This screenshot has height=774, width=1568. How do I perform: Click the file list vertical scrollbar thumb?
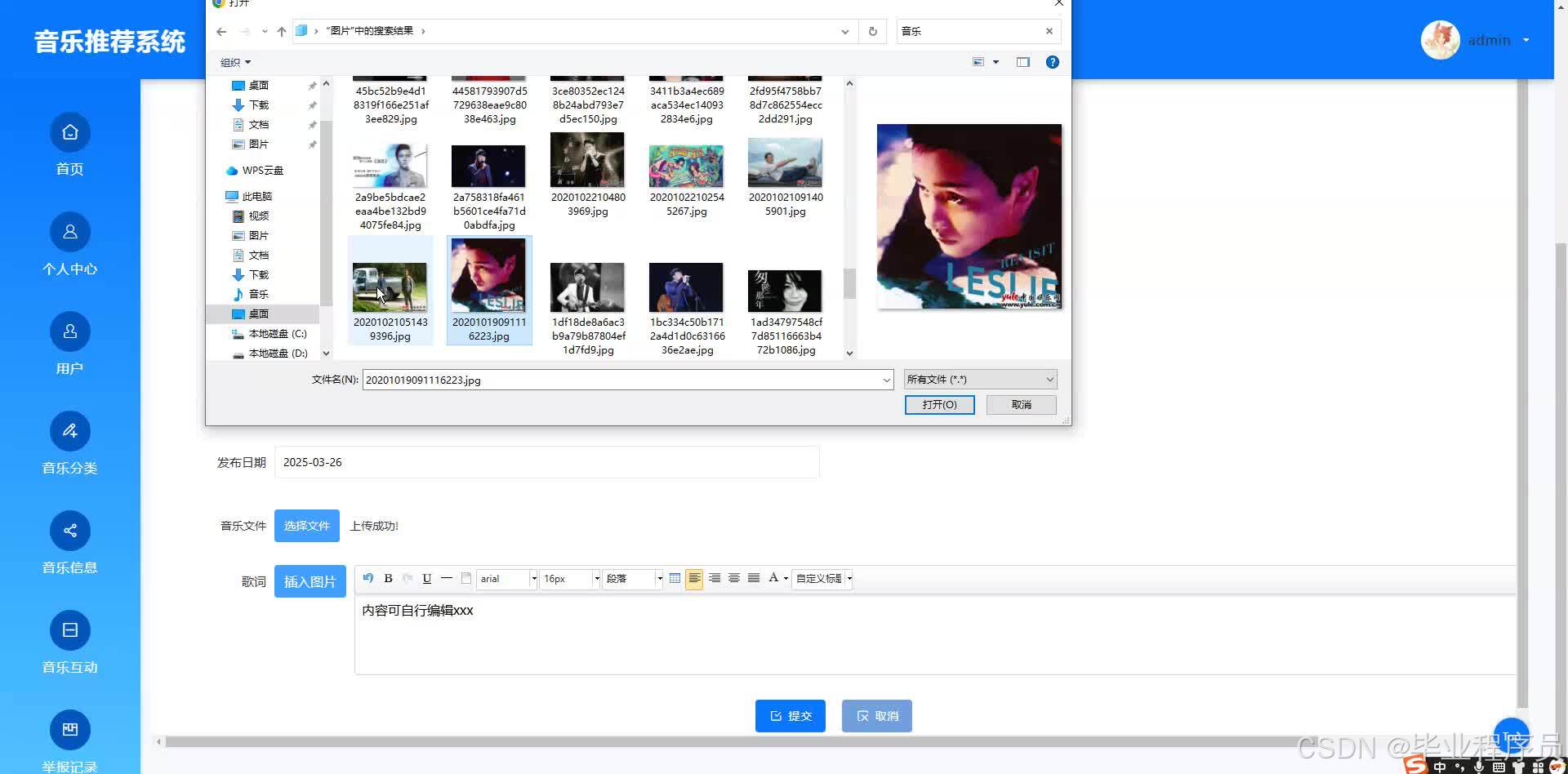pos(849,284)
